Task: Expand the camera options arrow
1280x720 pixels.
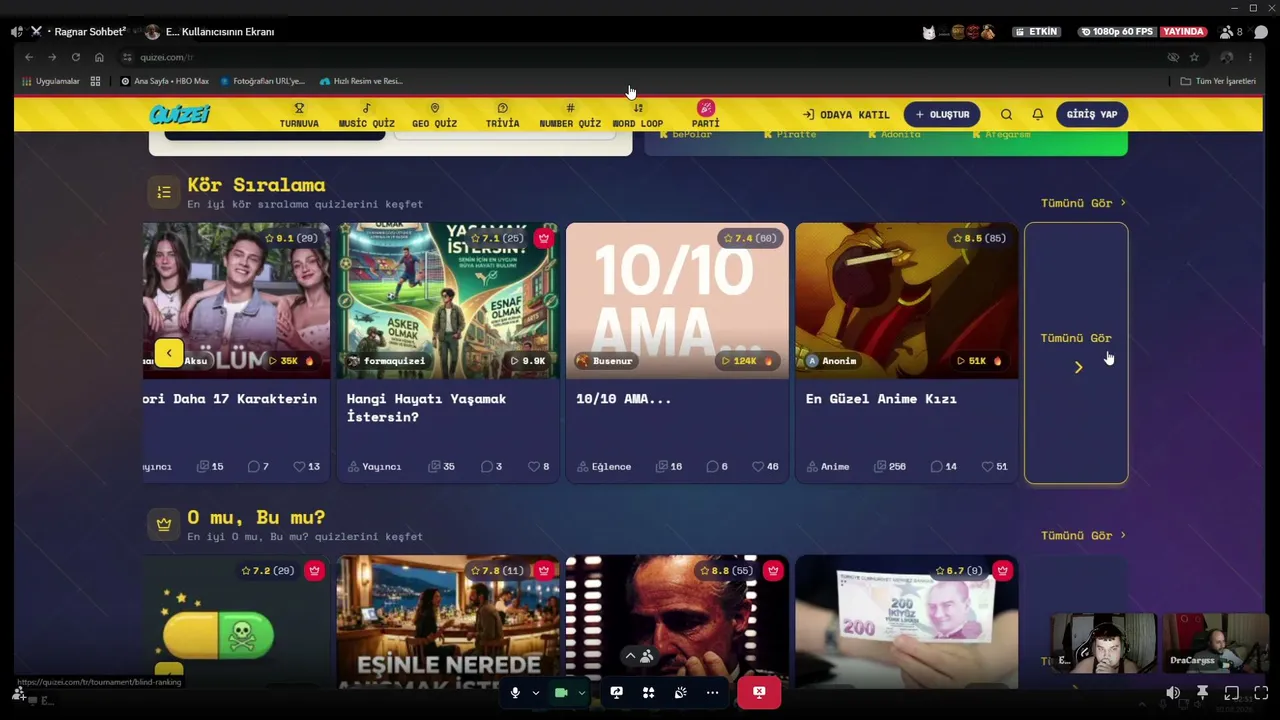Action: point(581,692)
